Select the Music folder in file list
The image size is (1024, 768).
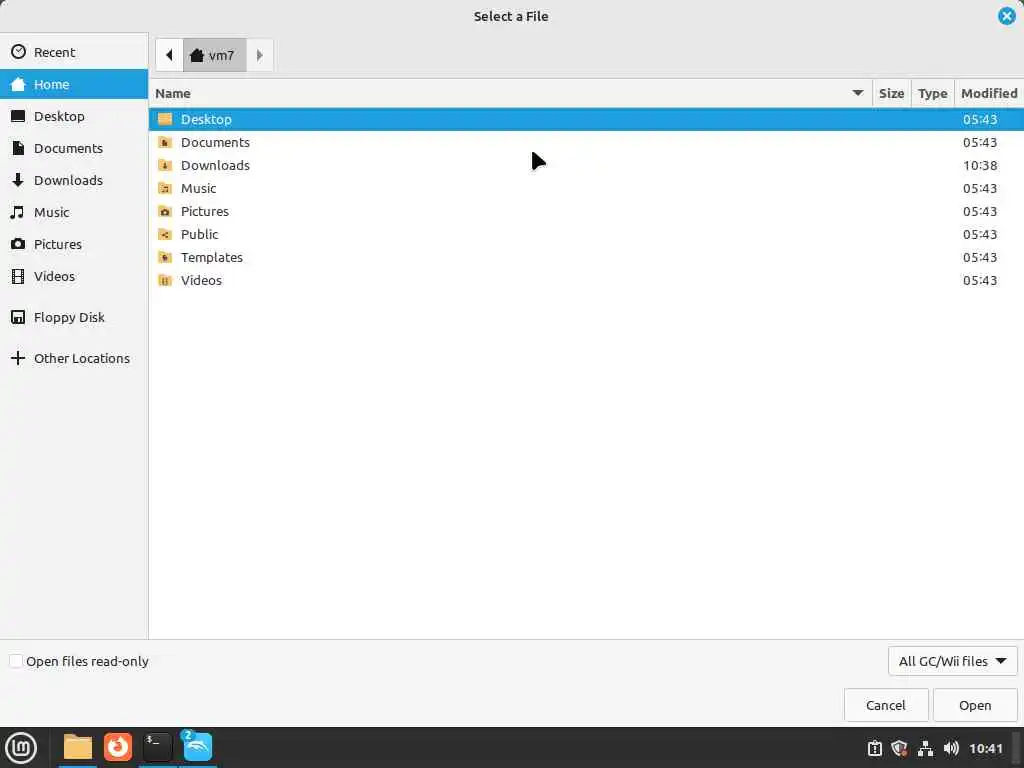[x=586, y=188]
